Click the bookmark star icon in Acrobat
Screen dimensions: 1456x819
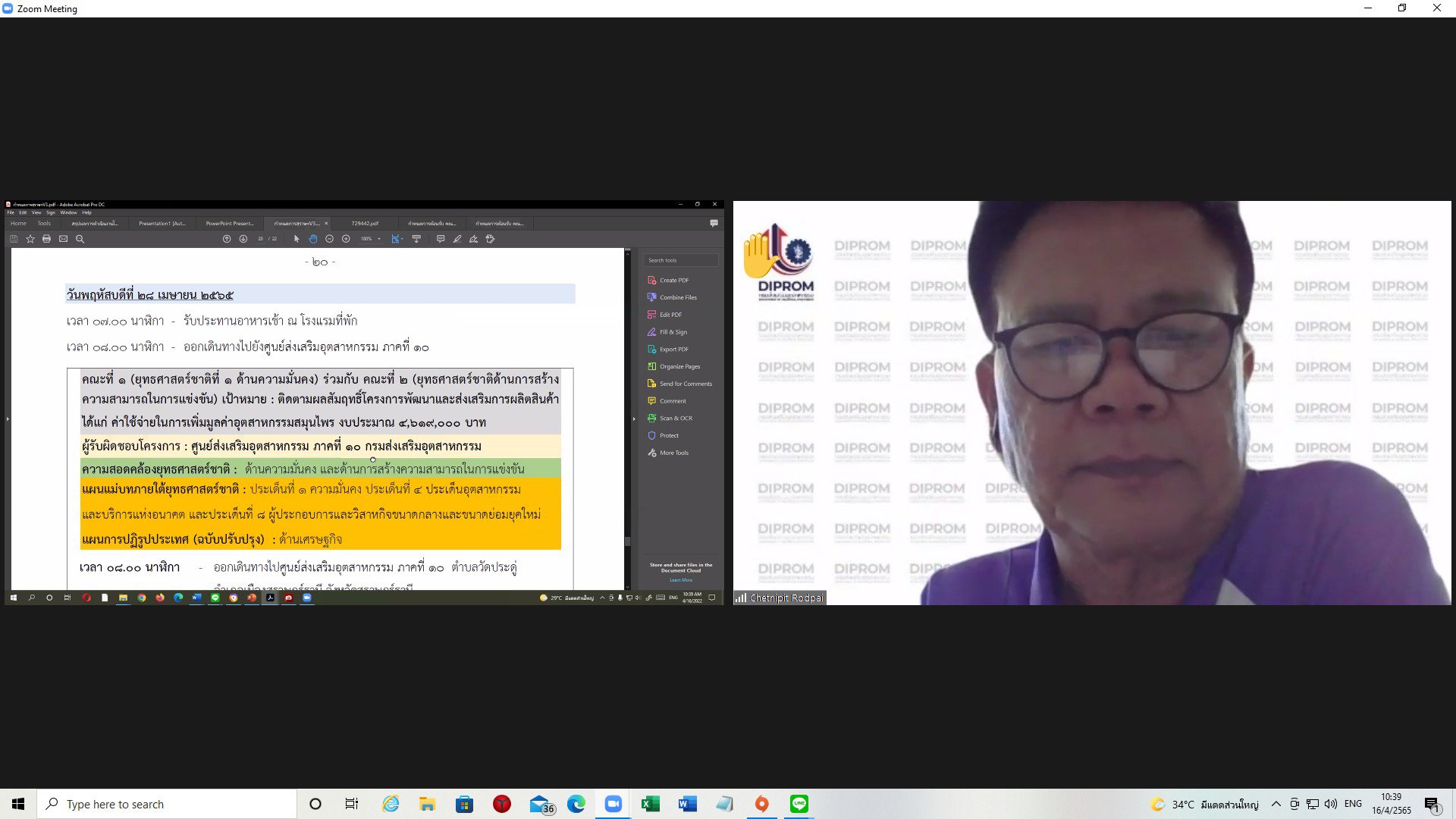[x=30, y=239]
